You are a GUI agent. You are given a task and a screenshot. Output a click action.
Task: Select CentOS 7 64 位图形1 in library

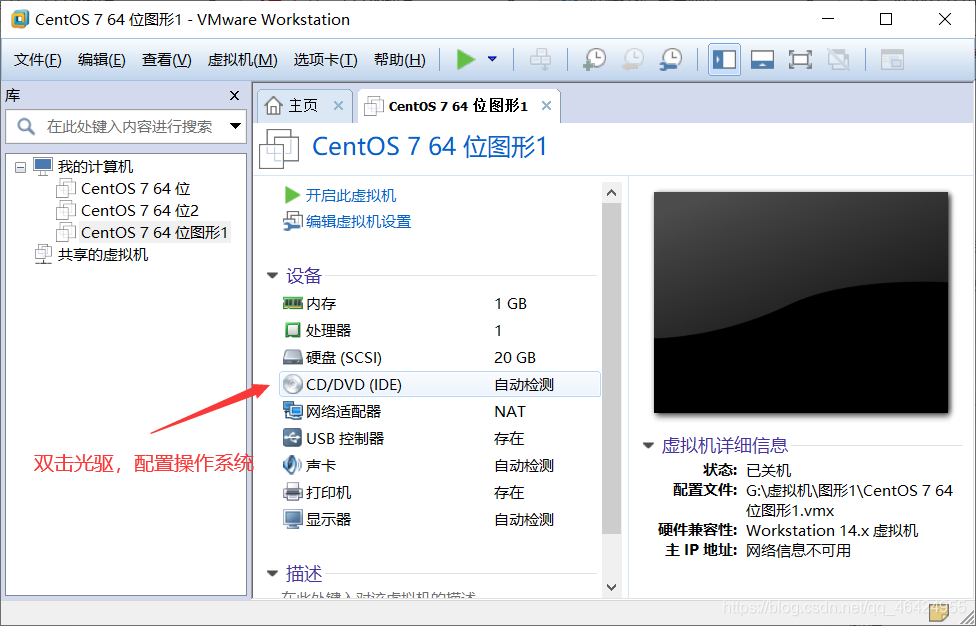coord(154,232)
